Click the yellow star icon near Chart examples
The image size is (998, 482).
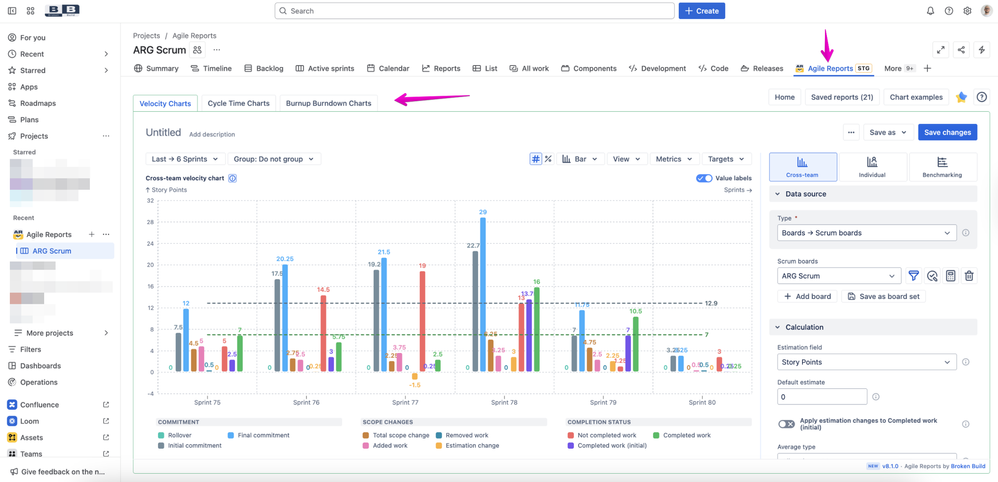pyautogui.click(x=961, y=98)
